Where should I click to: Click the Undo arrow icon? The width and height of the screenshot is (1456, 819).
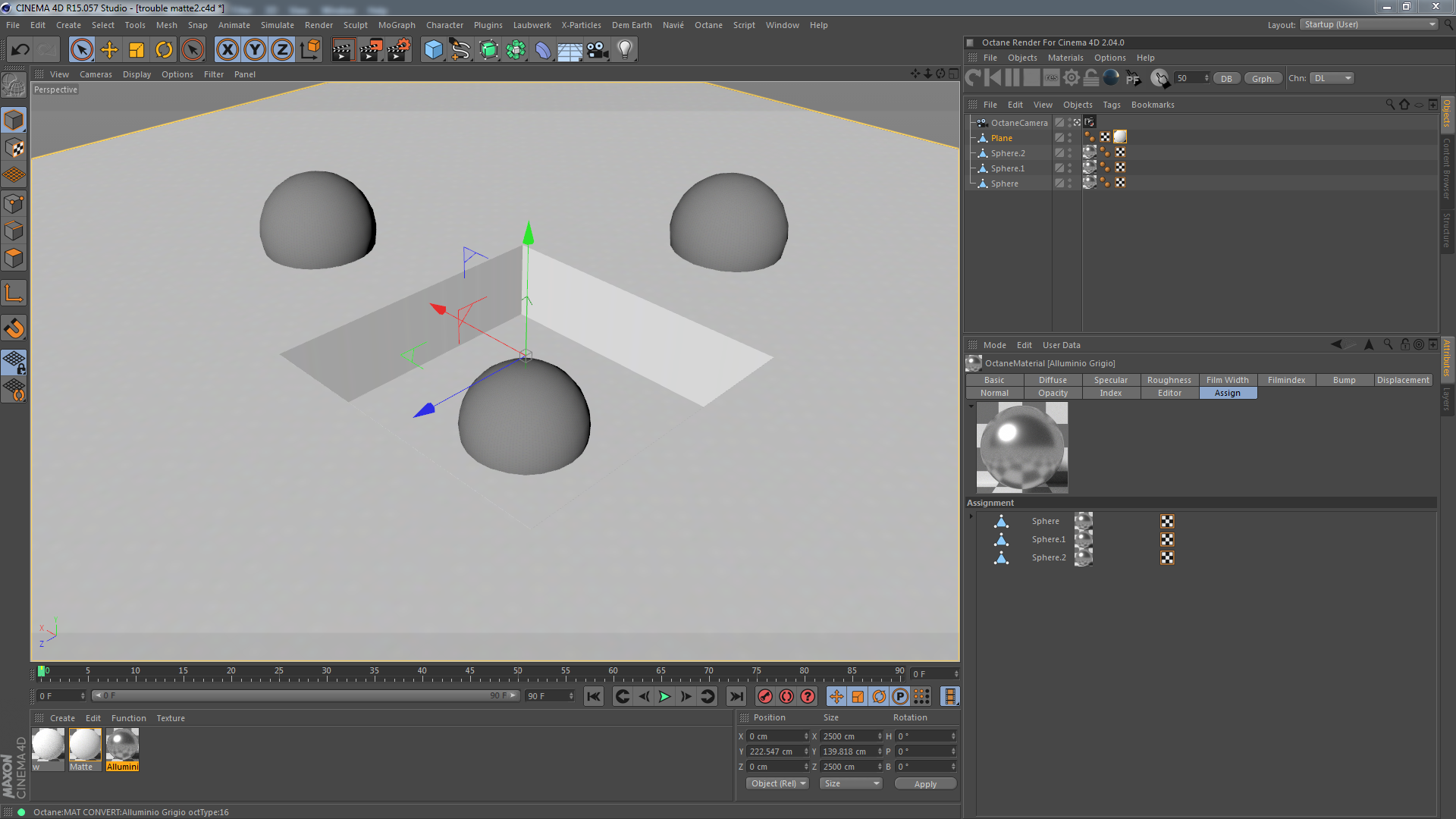[x=20, y=50]
